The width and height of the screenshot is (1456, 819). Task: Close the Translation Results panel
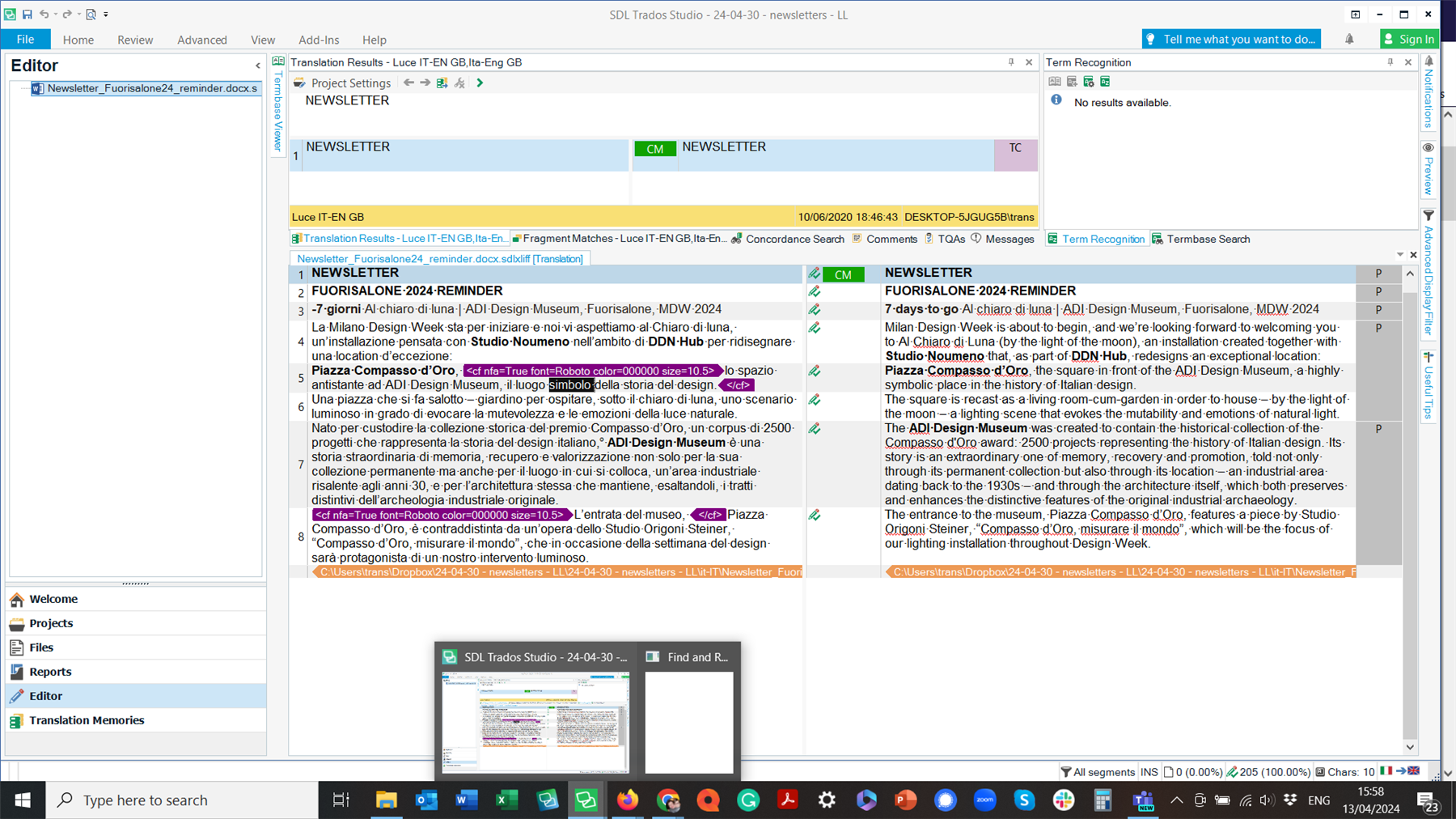point(1029,62)
